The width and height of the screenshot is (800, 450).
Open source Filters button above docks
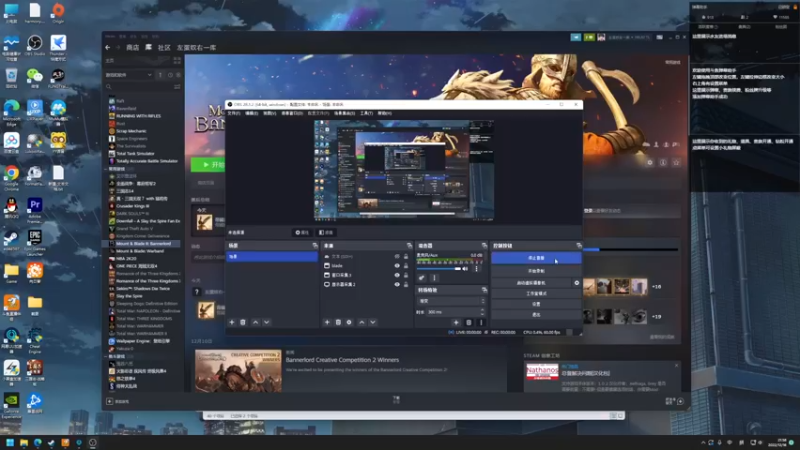coord(326,233)
